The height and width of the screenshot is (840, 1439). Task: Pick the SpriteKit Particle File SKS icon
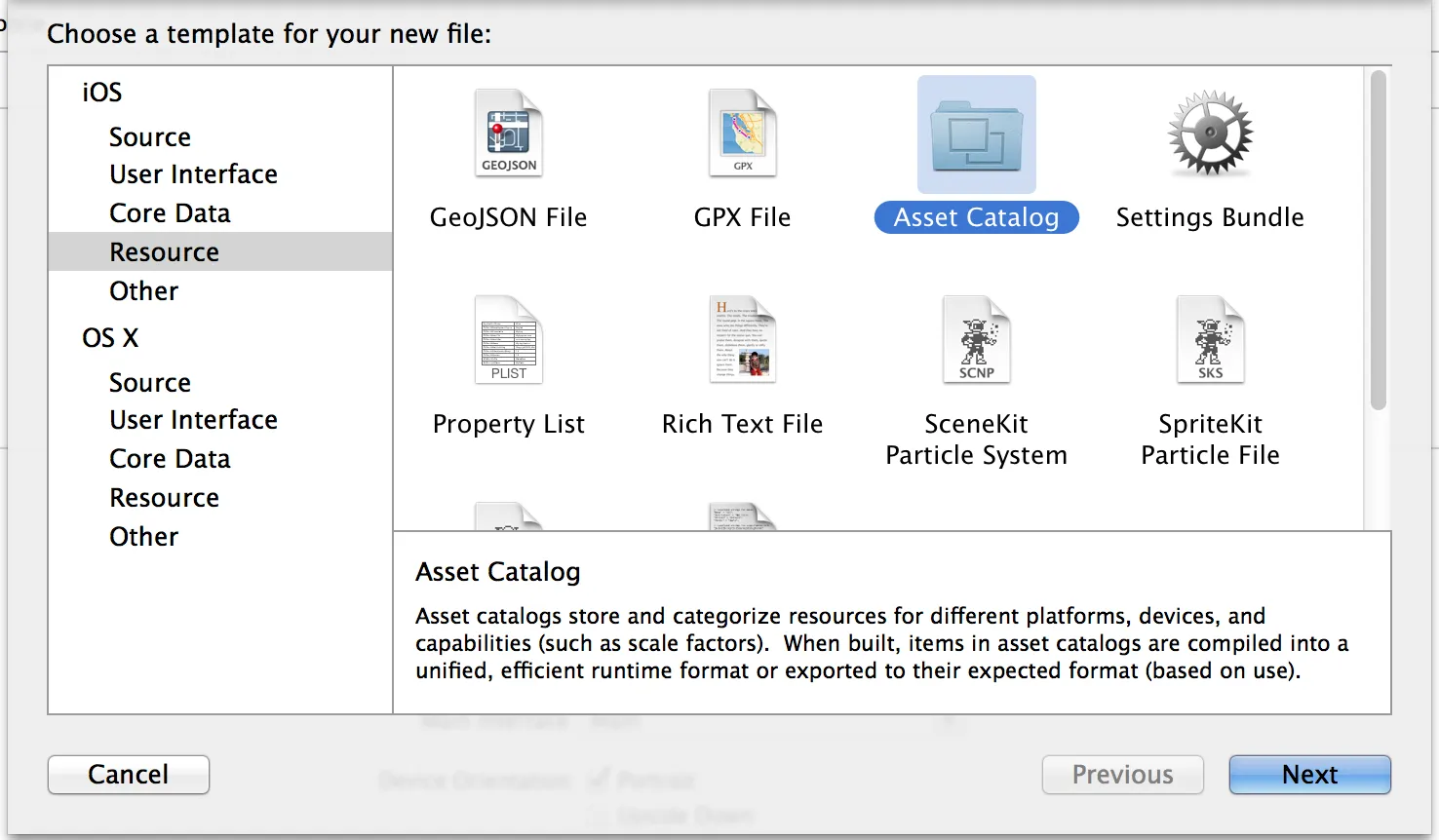[x=1211, y=340]
